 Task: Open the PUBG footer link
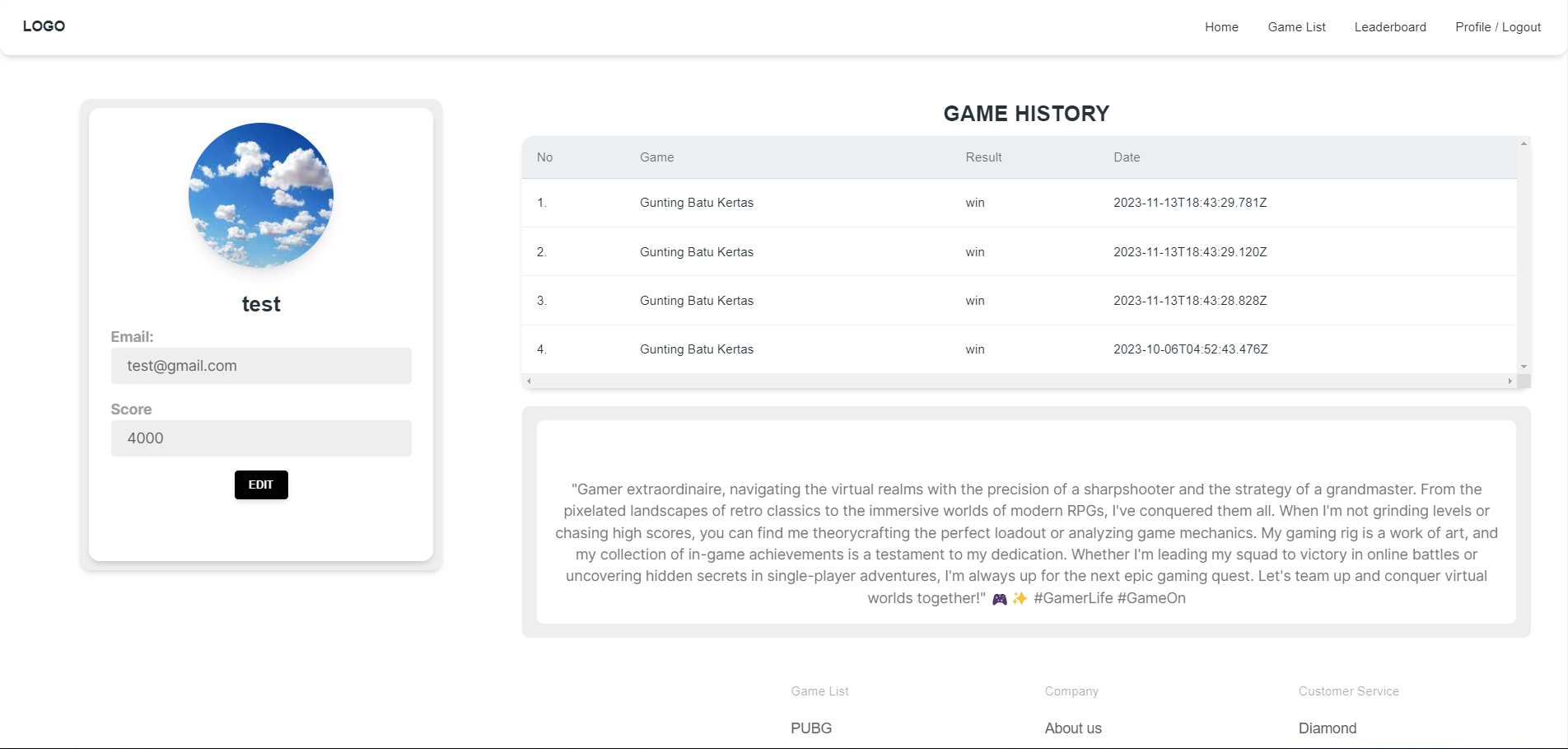811,728
